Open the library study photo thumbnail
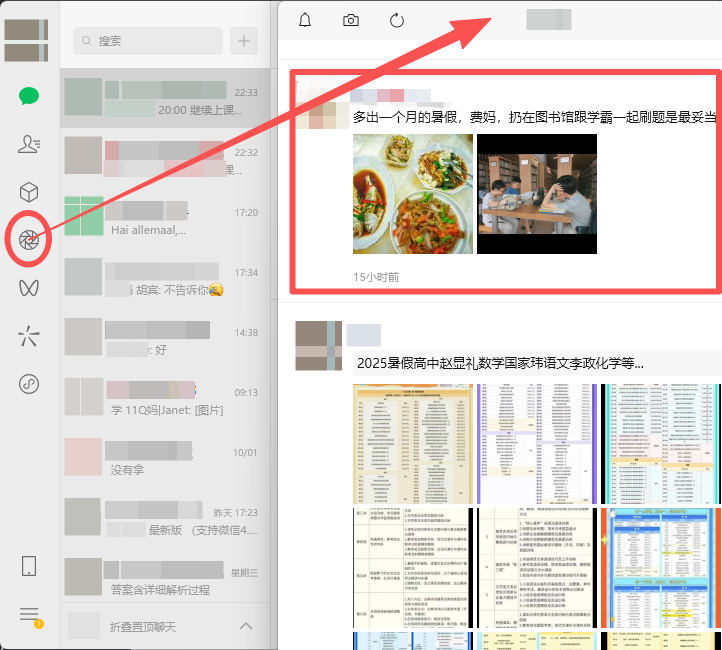722x650 pixels. [x=536, y=194]
